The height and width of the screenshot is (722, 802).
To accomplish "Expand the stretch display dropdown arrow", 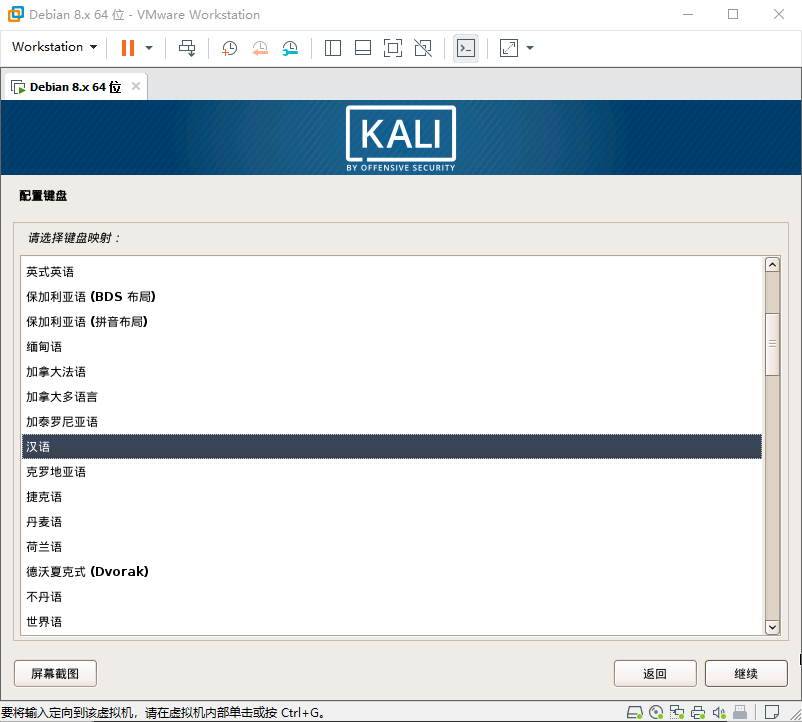I will (530, 48).
